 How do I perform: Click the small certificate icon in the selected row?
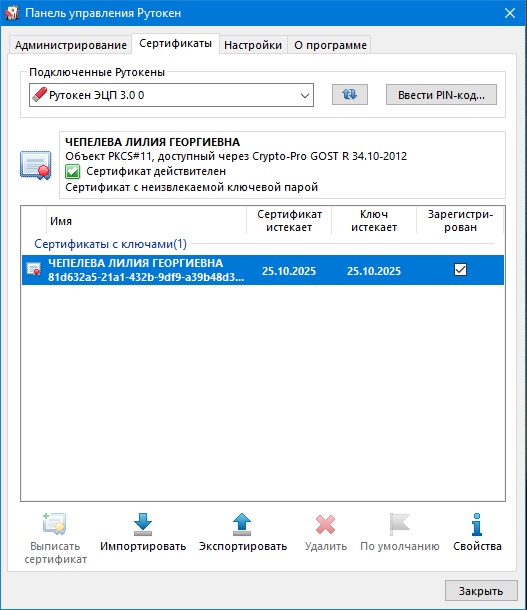[x=33, y=269]
